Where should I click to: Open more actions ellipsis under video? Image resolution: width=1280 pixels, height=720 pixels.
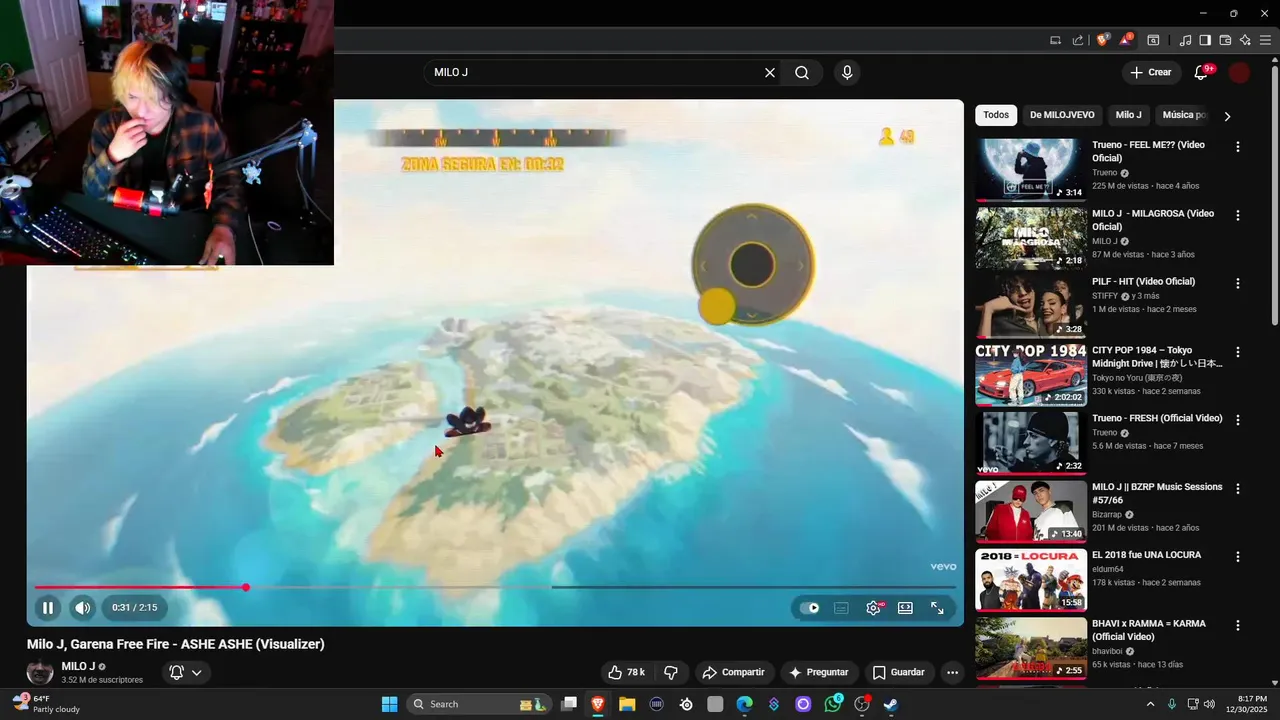(952, 672)
